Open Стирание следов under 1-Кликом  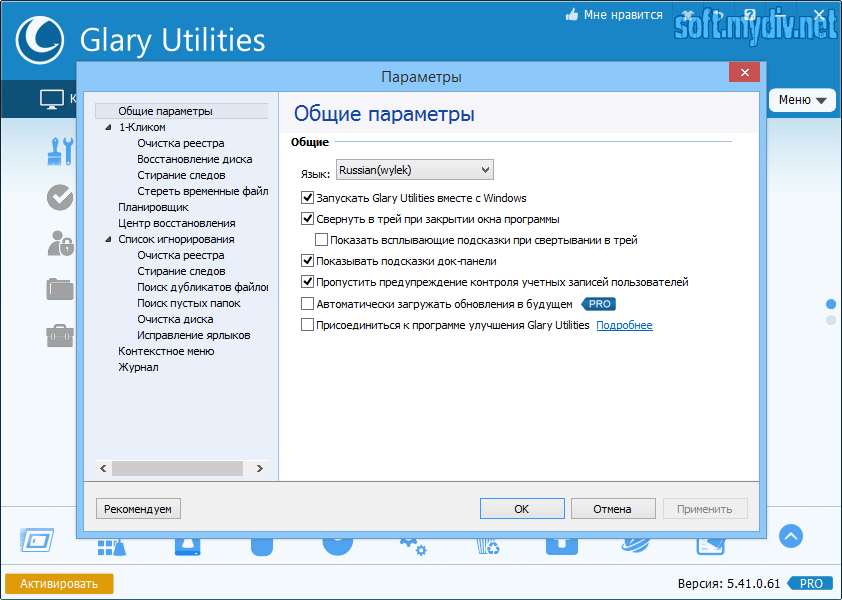(181, 175)
